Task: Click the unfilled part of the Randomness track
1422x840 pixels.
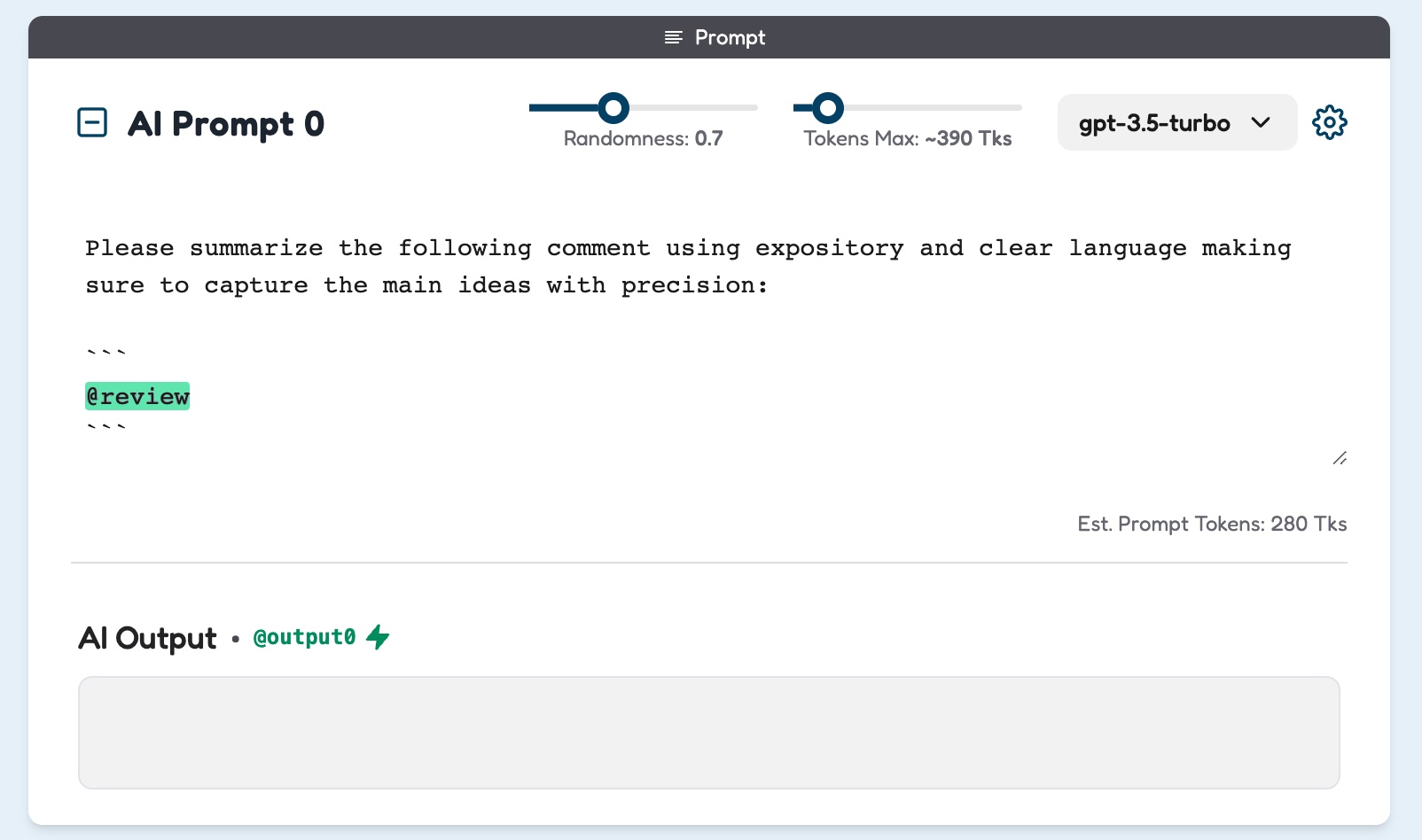Action: 693,108
